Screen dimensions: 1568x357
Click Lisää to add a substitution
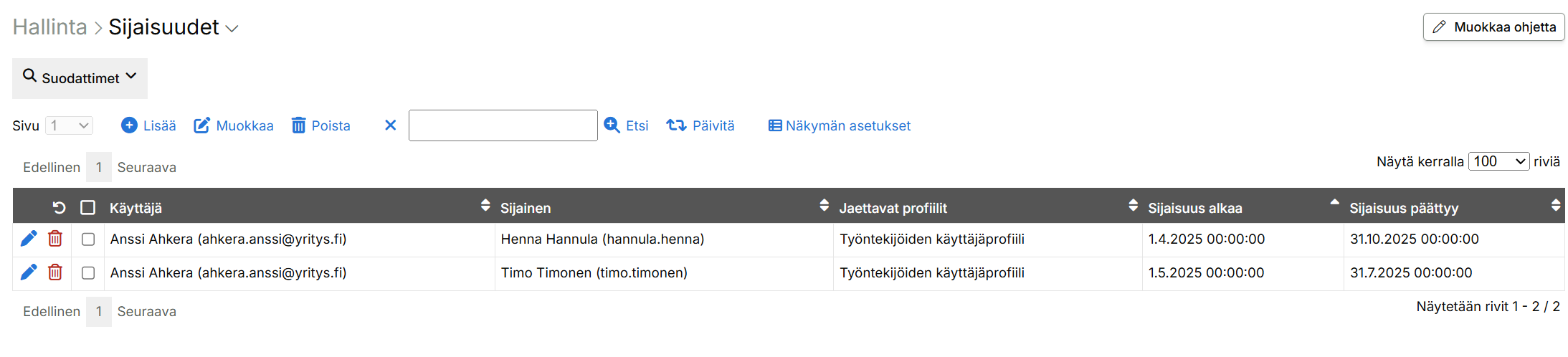click(x=148, y=125)
